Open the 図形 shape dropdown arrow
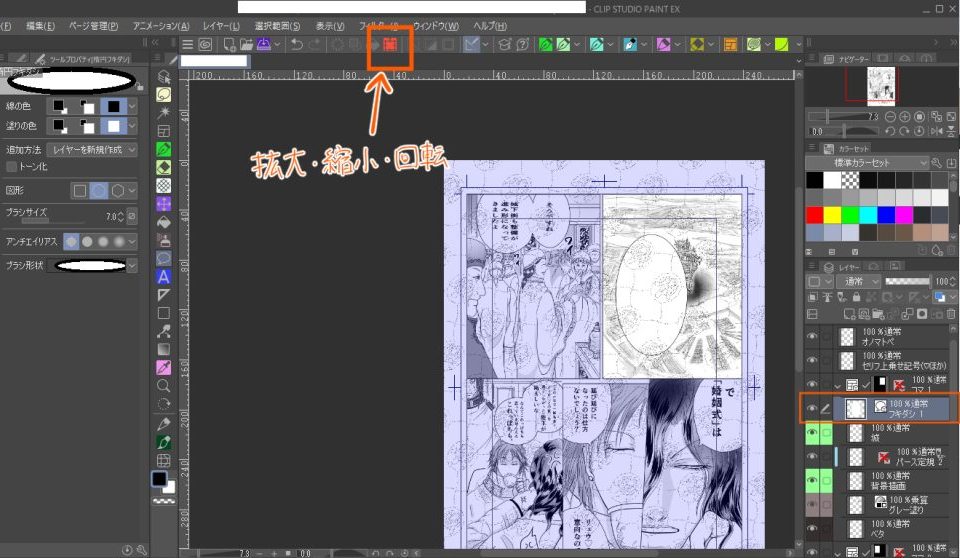Viewport: 960px width, 558px height. [132, 190]
